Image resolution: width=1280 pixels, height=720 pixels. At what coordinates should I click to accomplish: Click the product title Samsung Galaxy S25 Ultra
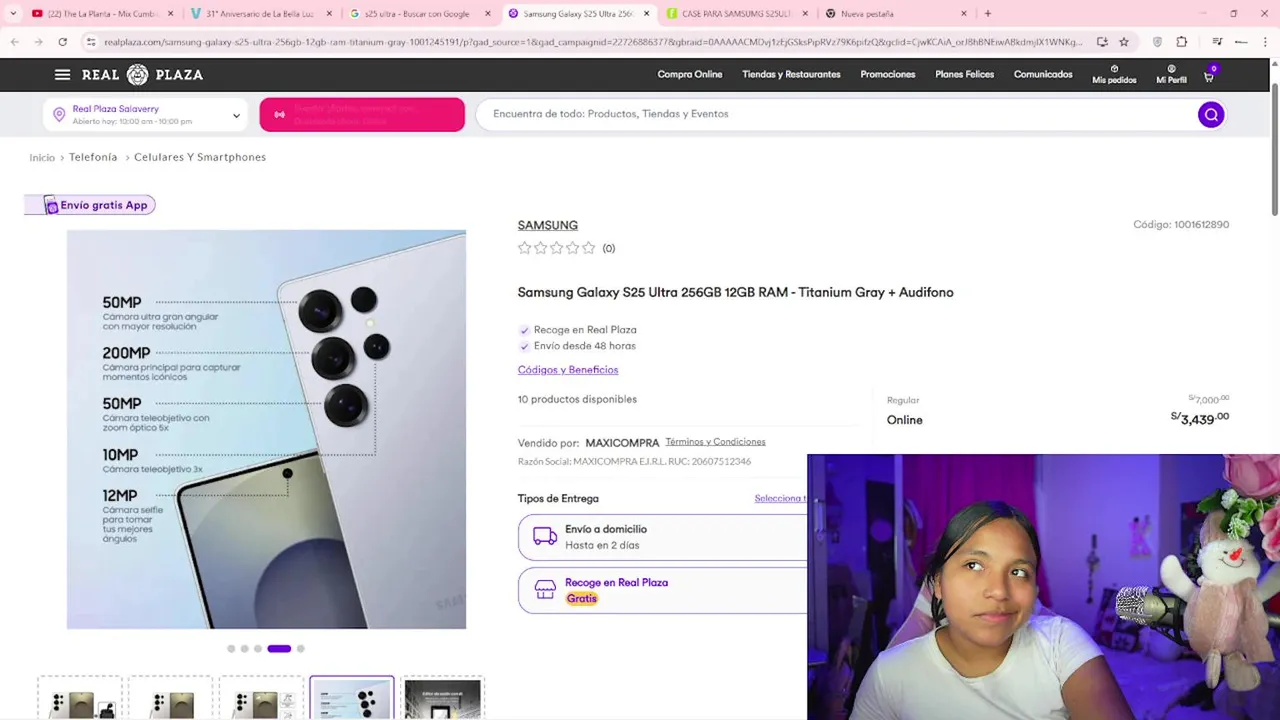coord(735,292)
